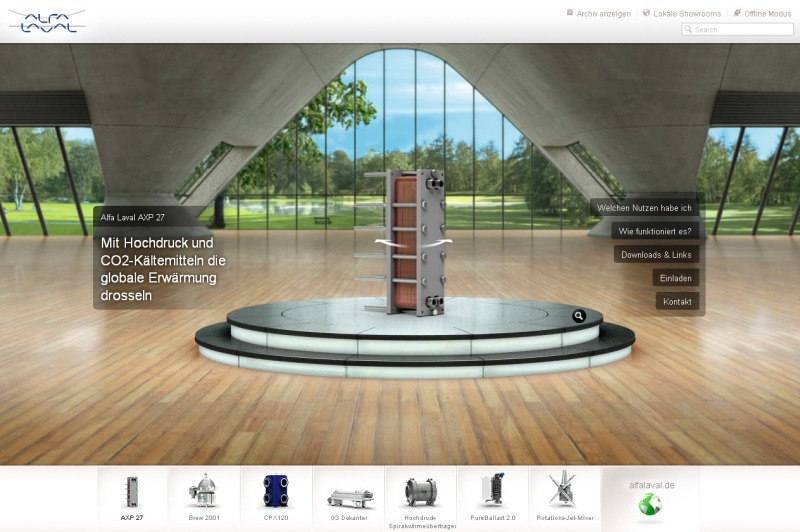The image size is (800, 532).
Task: Select the Hochdruck-Spiralwärmeübertrager thumbnail
Action: coord(421,492)
